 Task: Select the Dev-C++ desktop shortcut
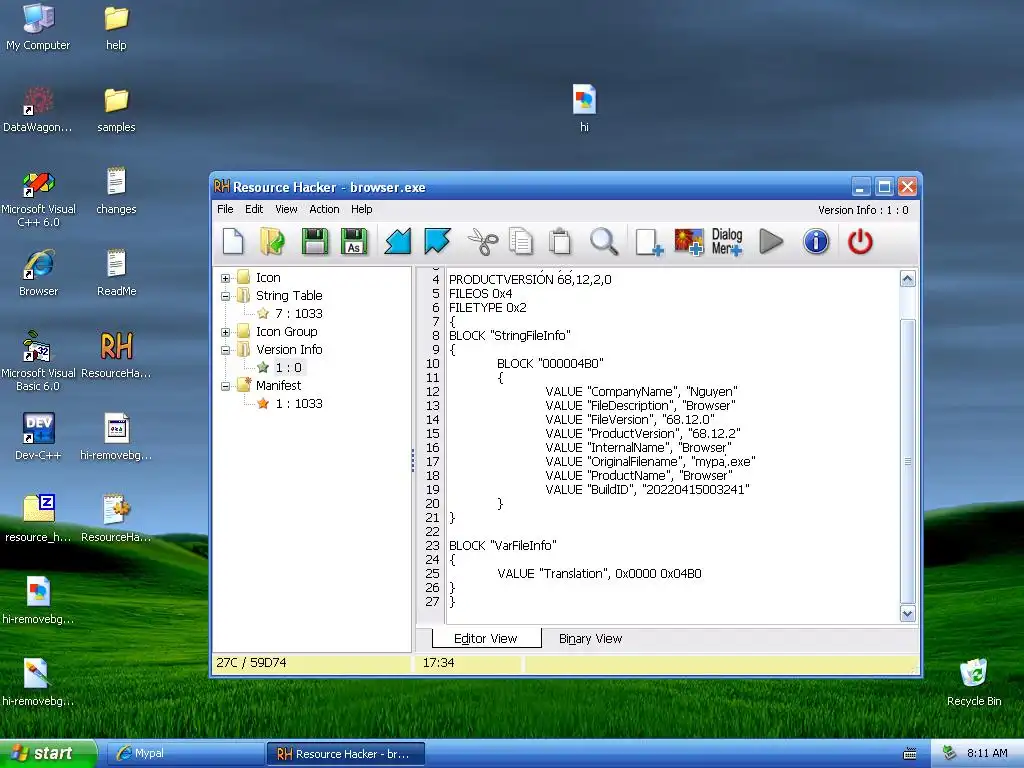tap(38, 436)
